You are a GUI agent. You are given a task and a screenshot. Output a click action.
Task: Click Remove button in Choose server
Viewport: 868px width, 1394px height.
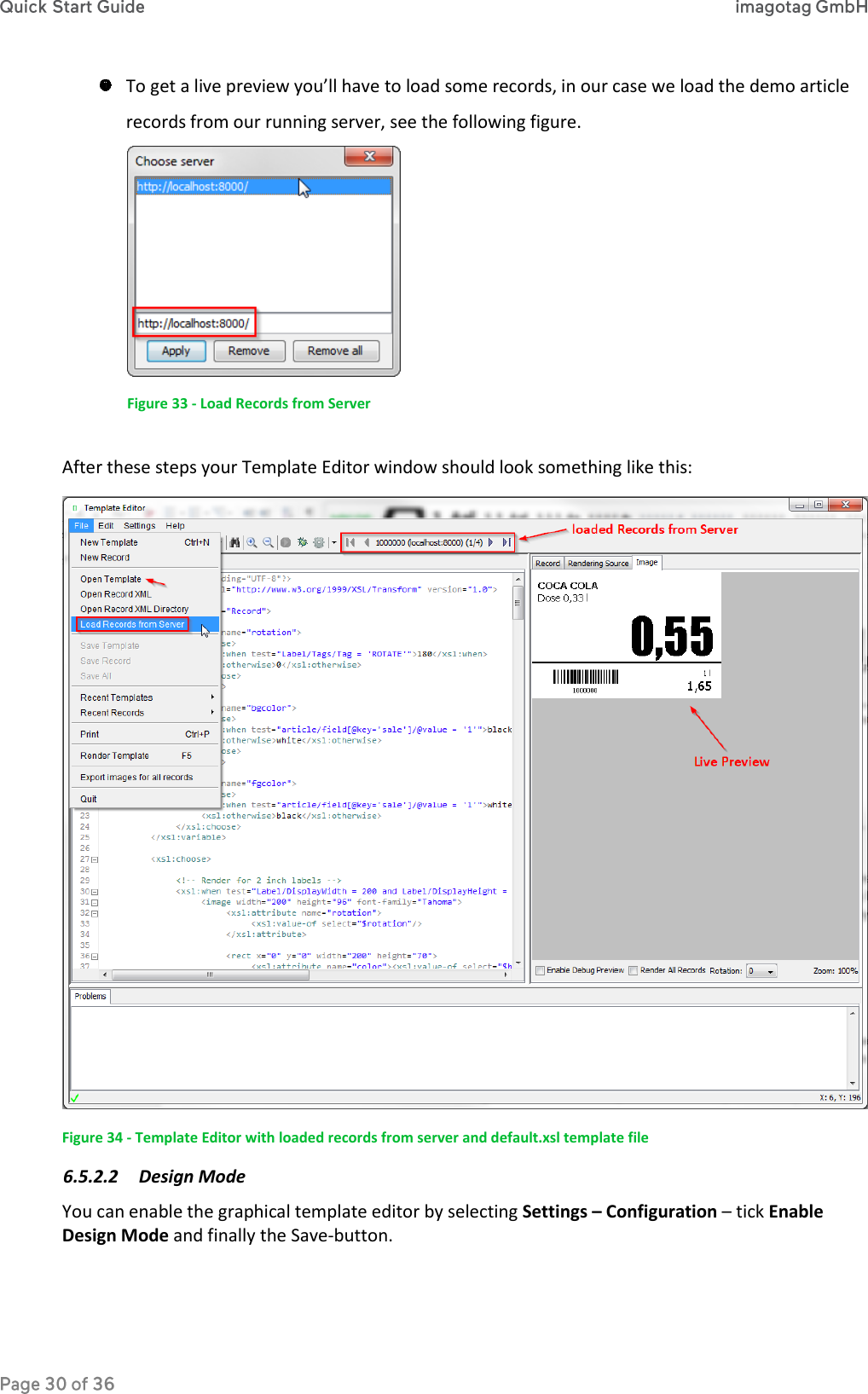249,351
